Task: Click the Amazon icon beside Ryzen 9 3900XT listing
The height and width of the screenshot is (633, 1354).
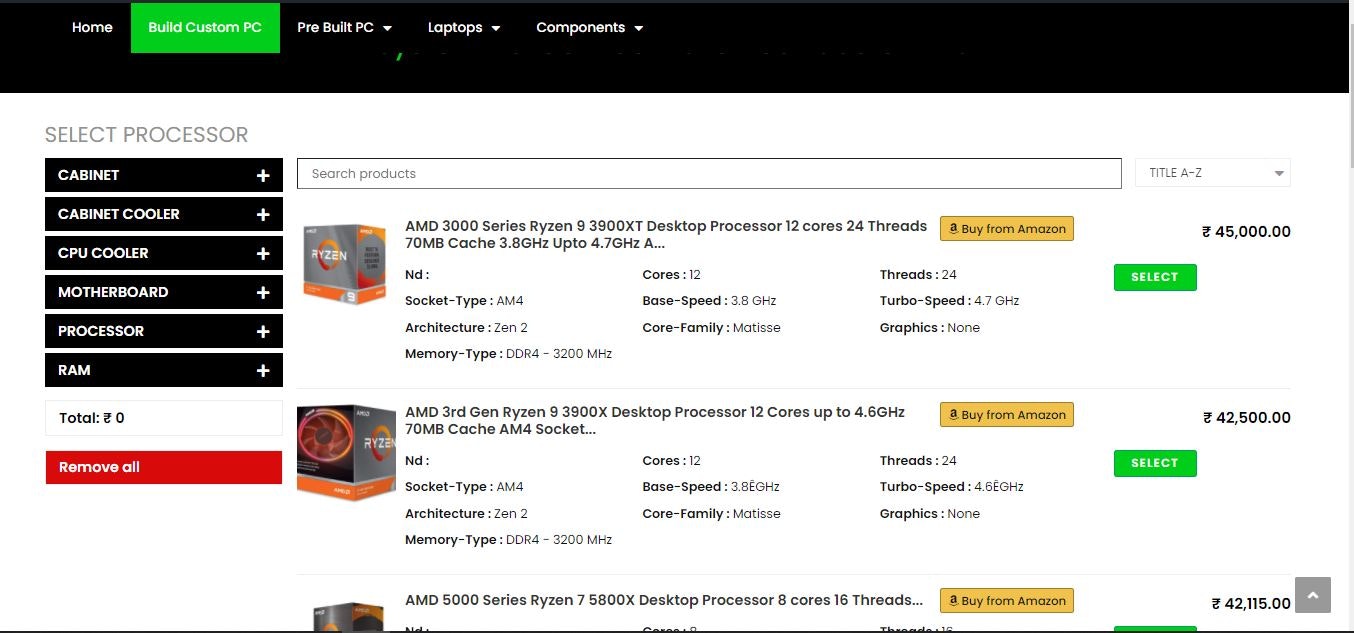Action: tap(955, 228)
